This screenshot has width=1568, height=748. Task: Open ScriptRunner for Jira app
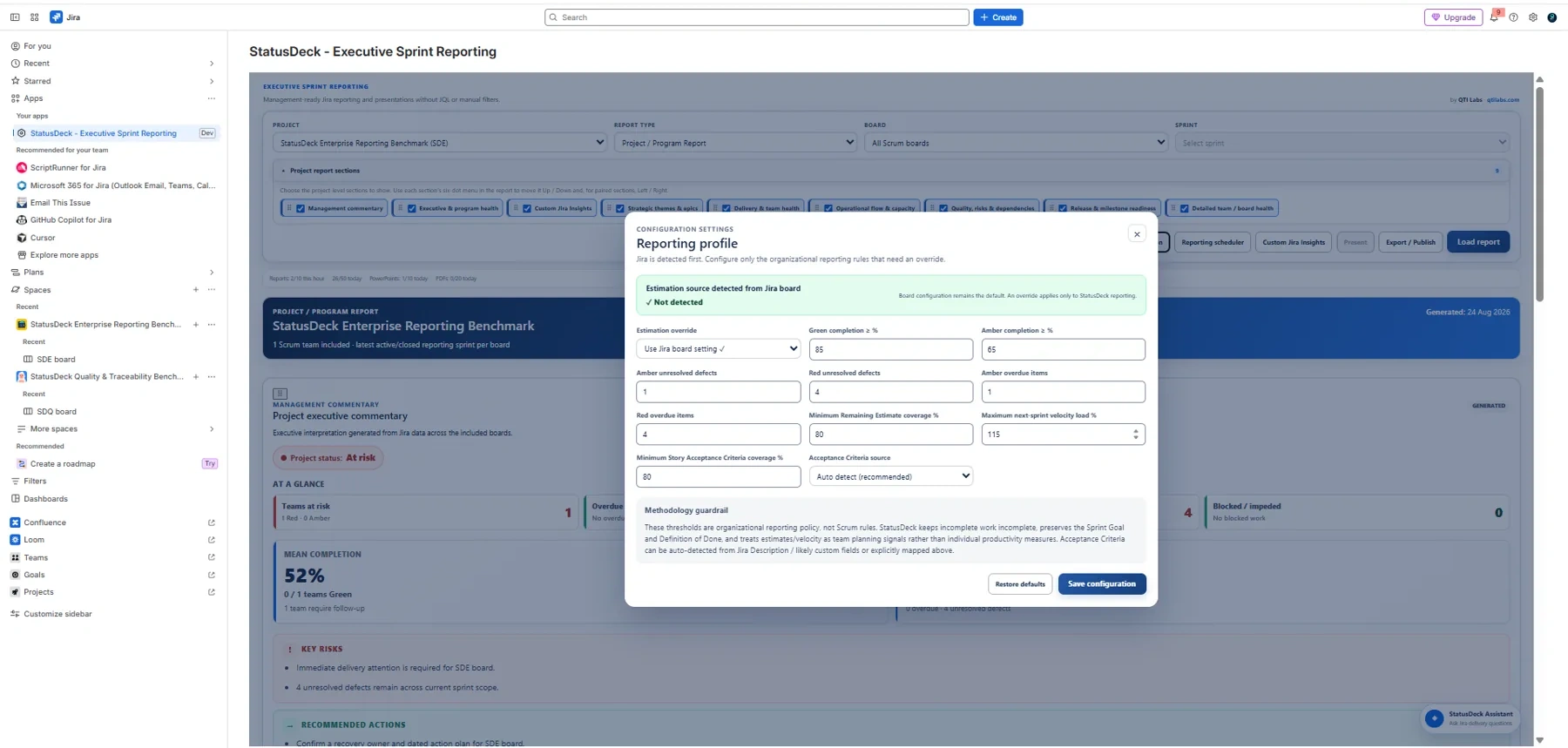tap(68, 168)
